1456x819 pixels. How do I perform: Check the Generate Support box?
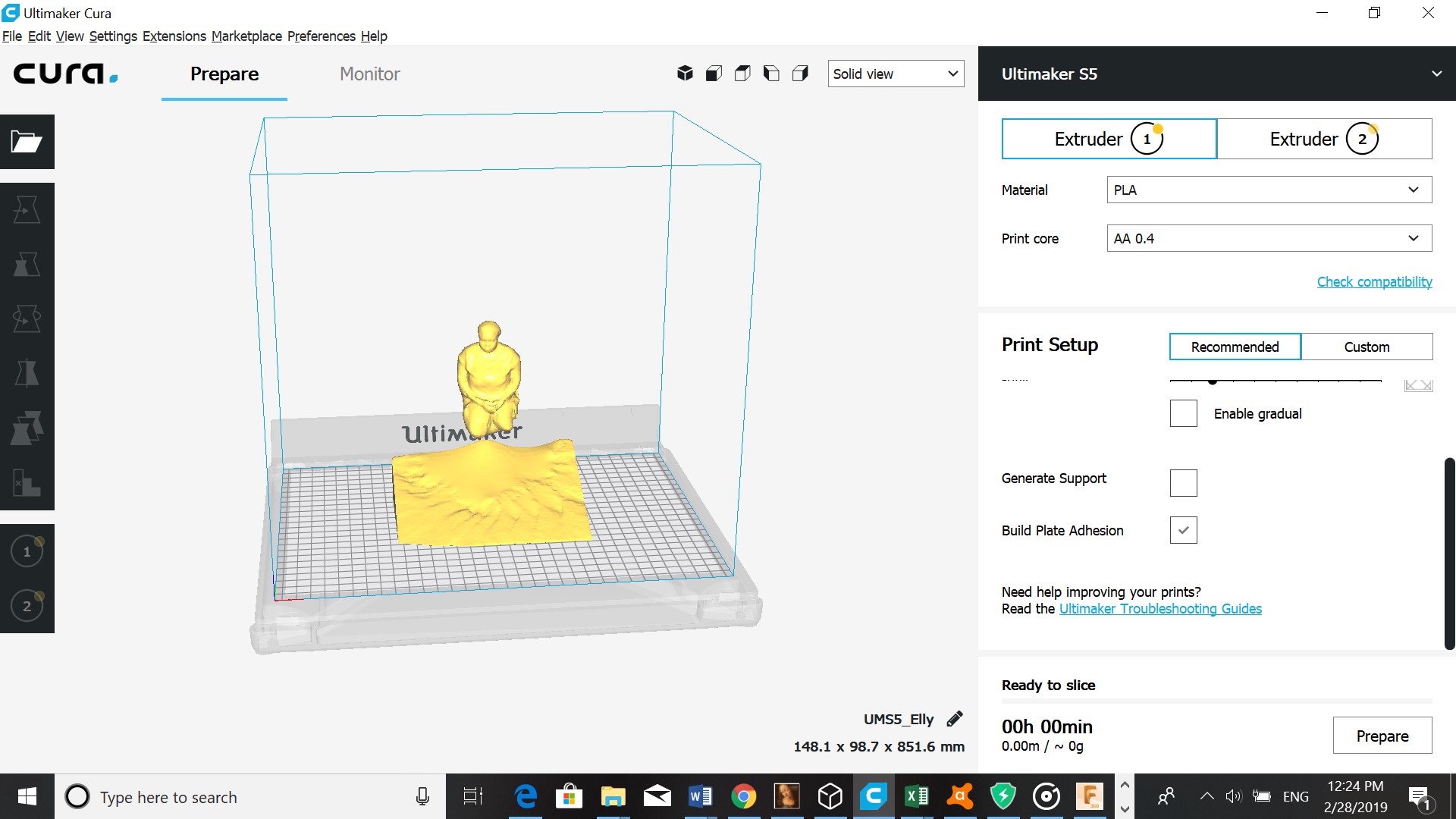point(1183,483)
